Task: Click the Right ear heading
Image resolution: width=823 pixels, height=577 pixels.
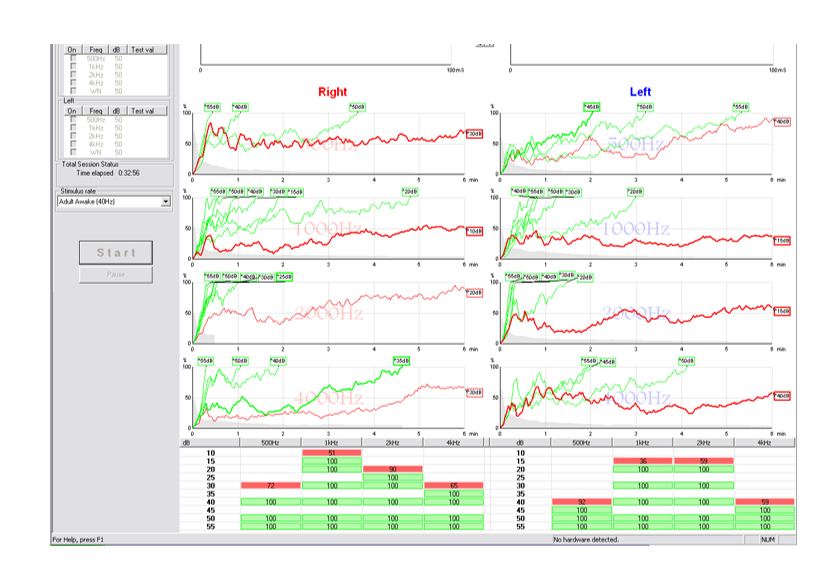Action: (x=333, y=92)
